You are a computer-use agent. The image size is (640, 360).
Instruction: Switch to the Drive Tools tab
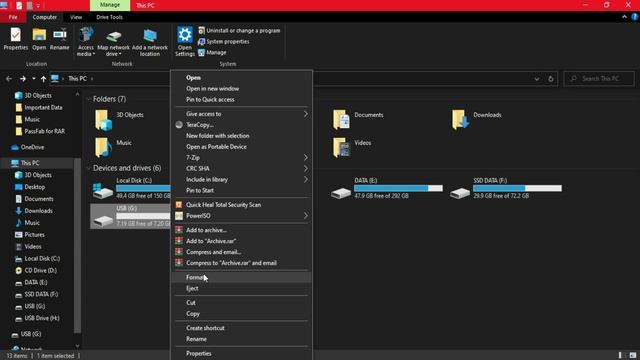point(109,17)
